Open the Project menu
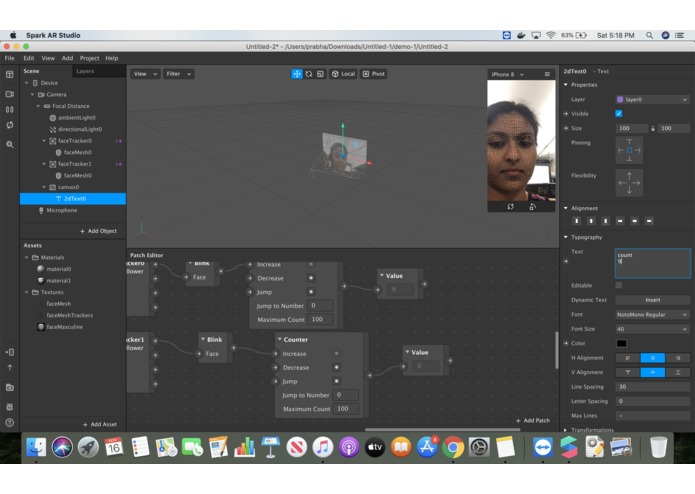The width and height of the screenshot is (695, 494). (x=90, y=58)
